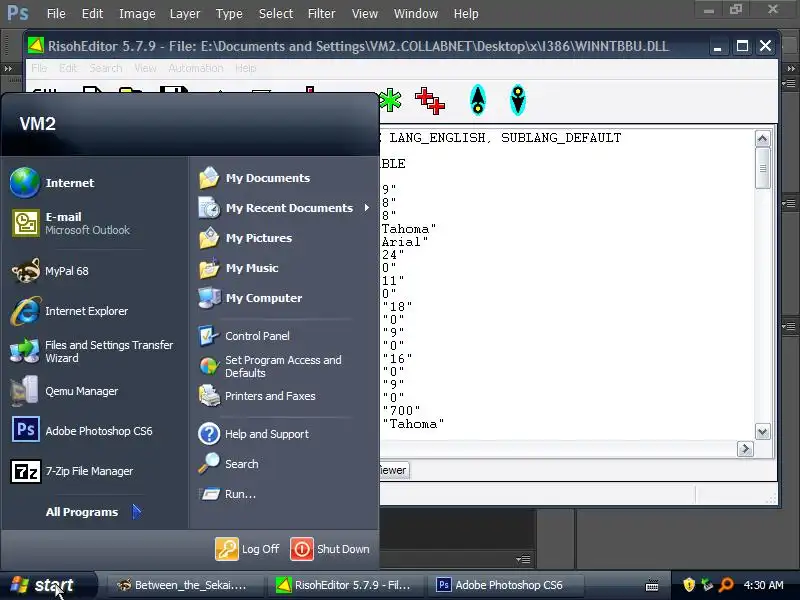Click the security shield tray icon

pos(689,585)
